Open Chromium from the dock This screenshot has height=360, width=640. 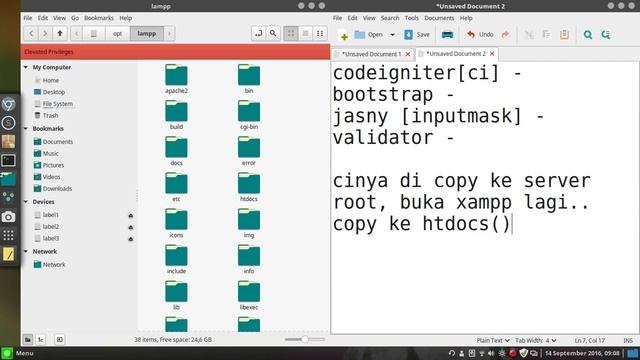8,104
